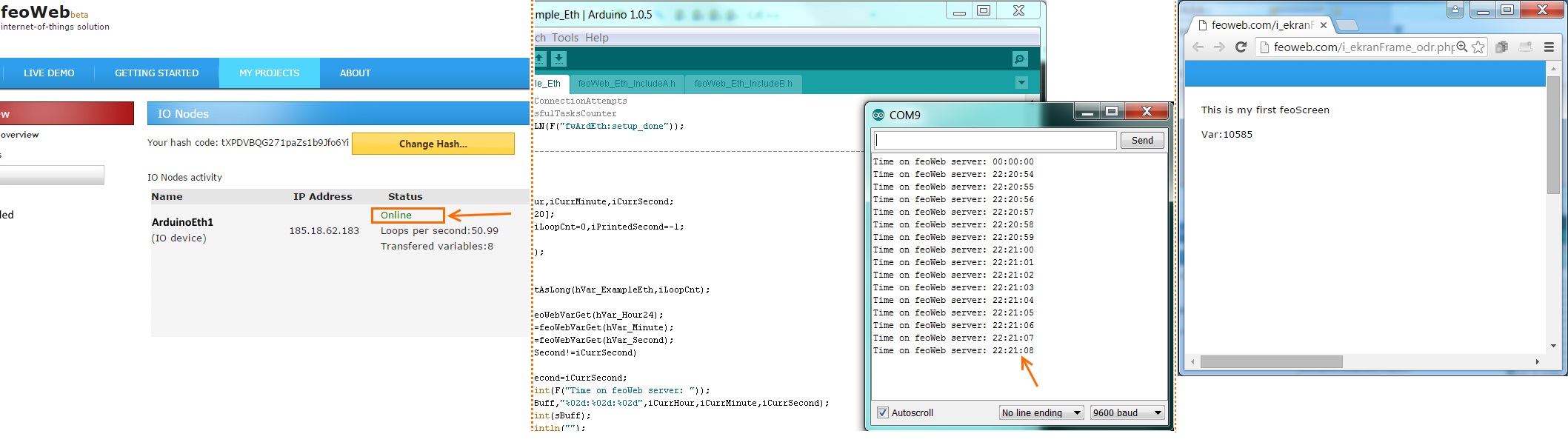Click the ArduinoEth1 node name
Viewport: 1568px width, 448px height.
(x=182, y=222)
